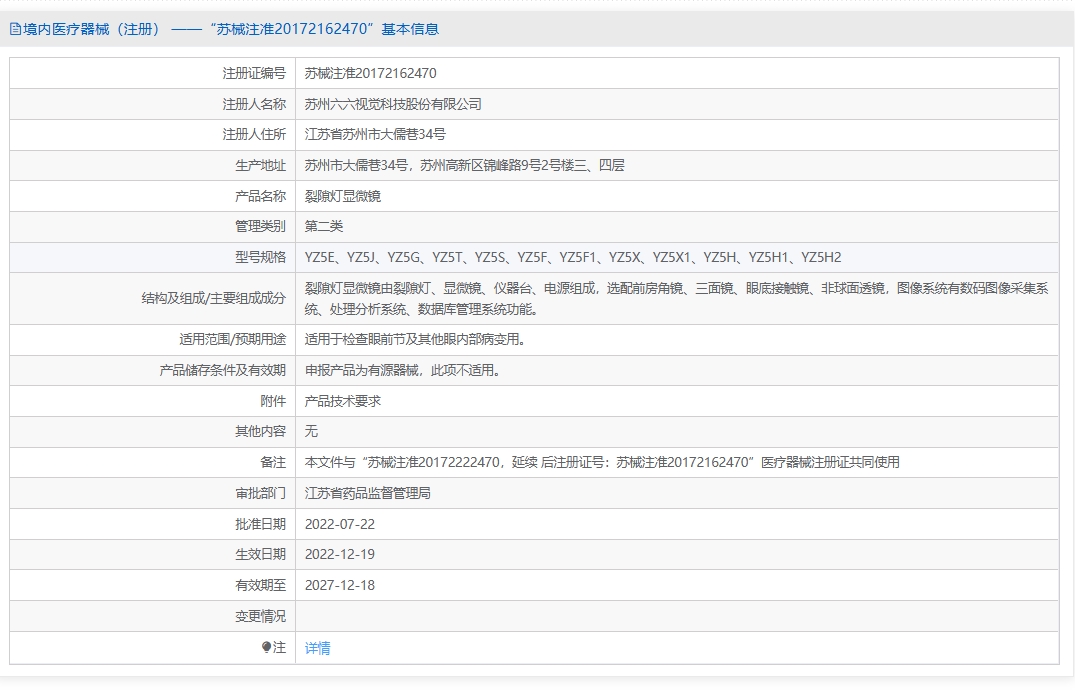Click the 型号规格 row label
Image resolution: width=1075 pixels, height=692 pixels.
tap(260, 257)
